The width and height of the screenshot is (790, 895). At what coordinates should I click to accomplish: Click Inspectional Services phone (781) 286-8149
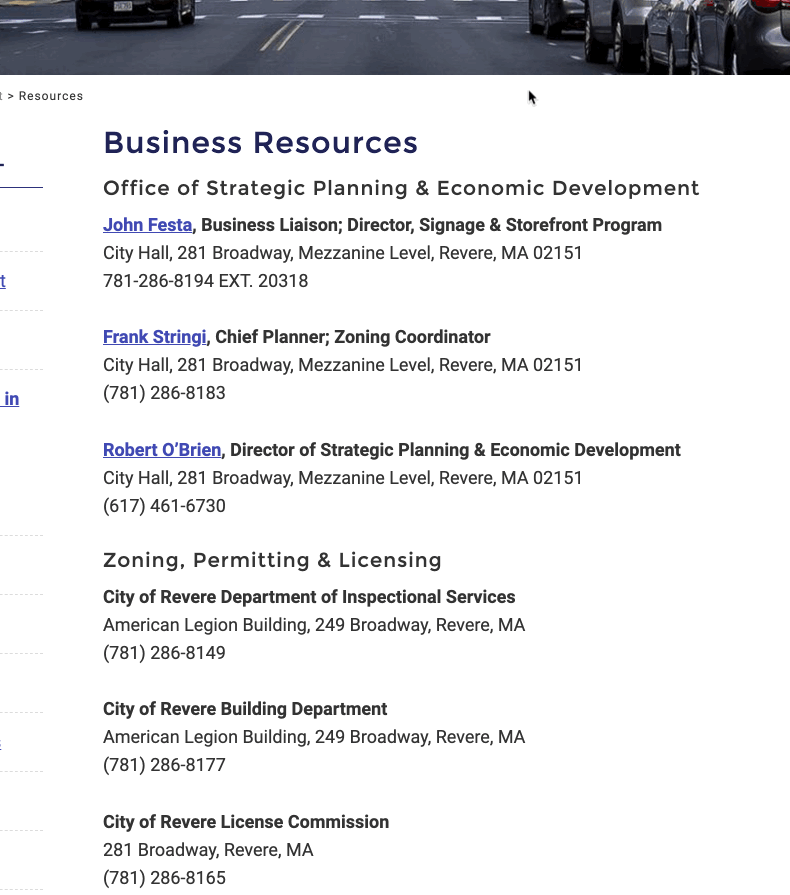pos(164,653)
